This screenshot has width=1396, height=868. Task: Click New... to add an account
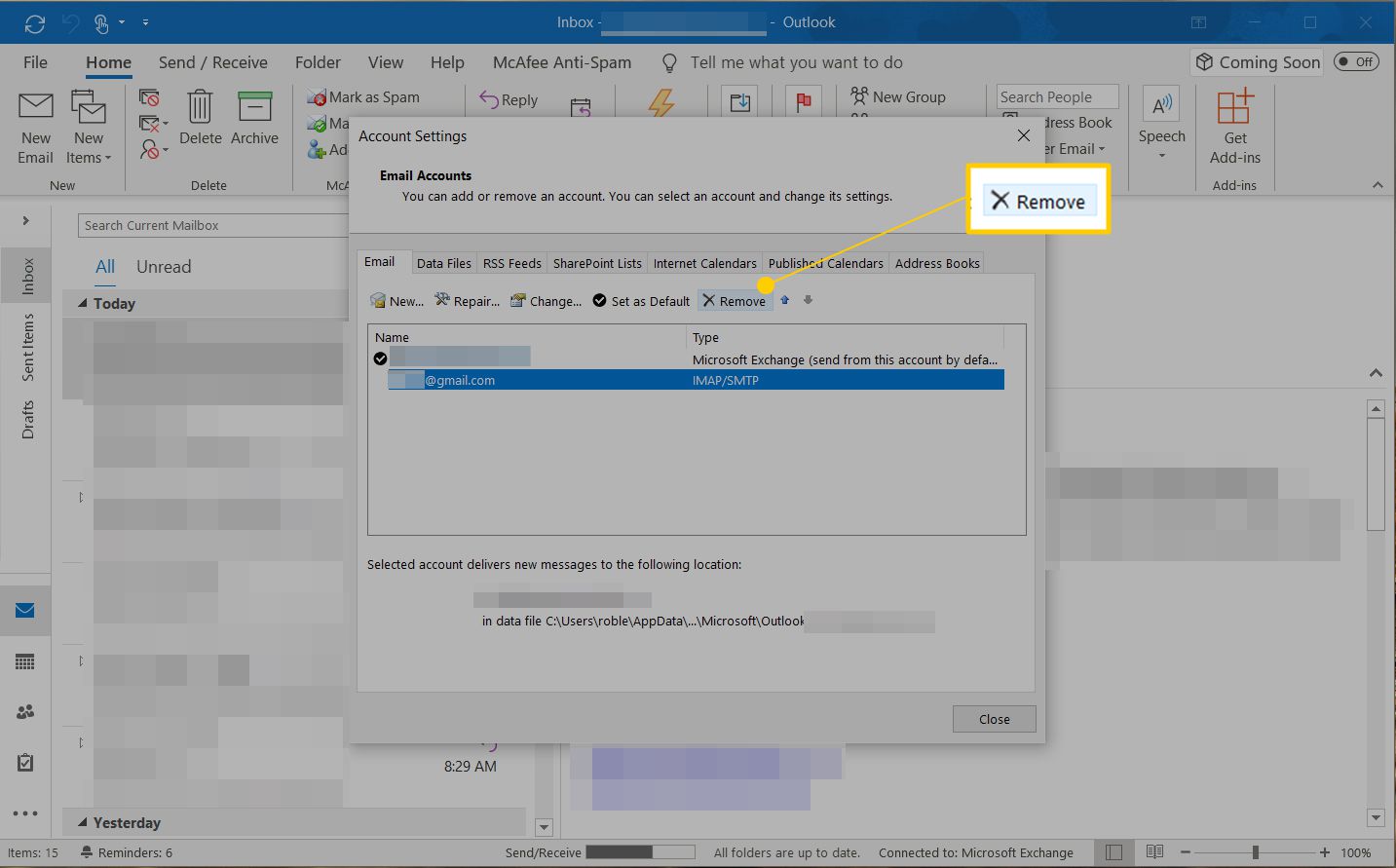(x=396, y=301)
